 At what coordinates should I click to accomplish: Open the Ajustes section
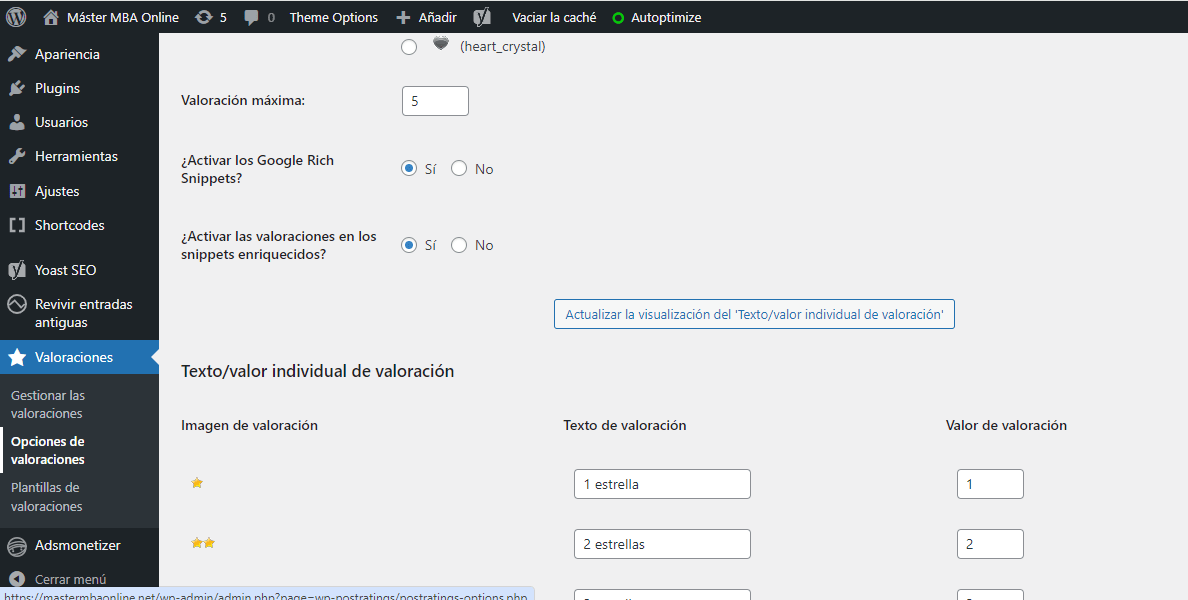tap(57, 191)
